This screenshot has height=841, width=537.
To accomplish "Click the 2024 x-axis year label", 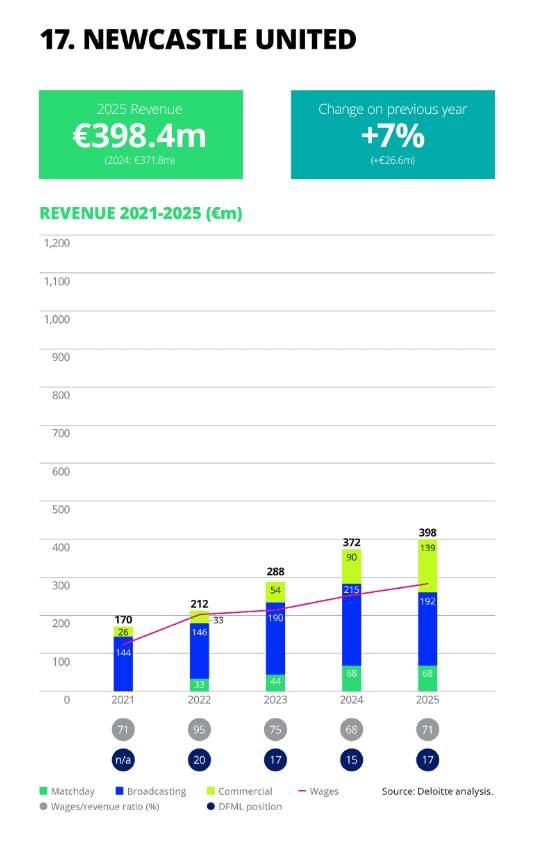I will [351, 699].
